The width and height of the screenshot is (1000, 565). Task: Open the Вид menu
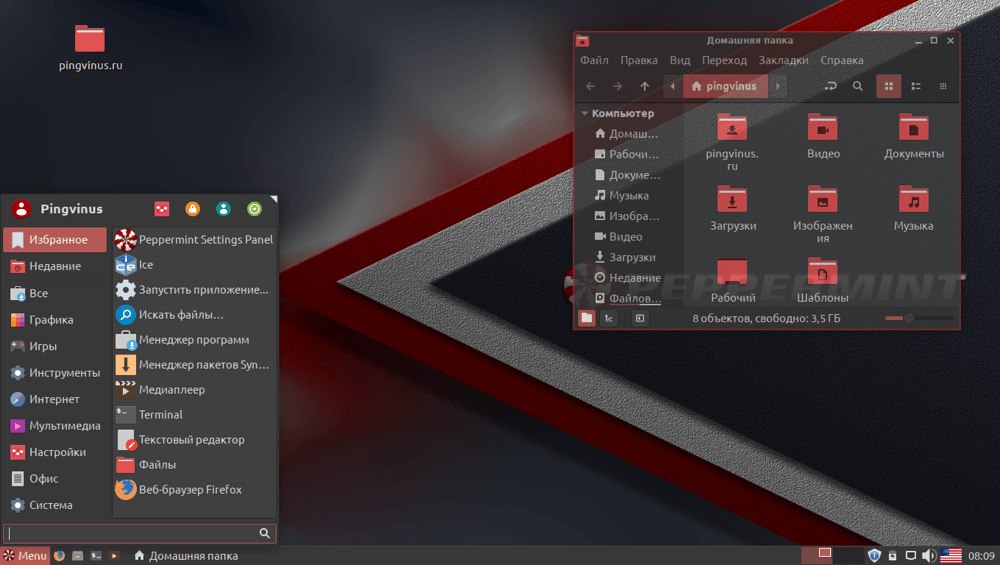click(x=680, y=60)
